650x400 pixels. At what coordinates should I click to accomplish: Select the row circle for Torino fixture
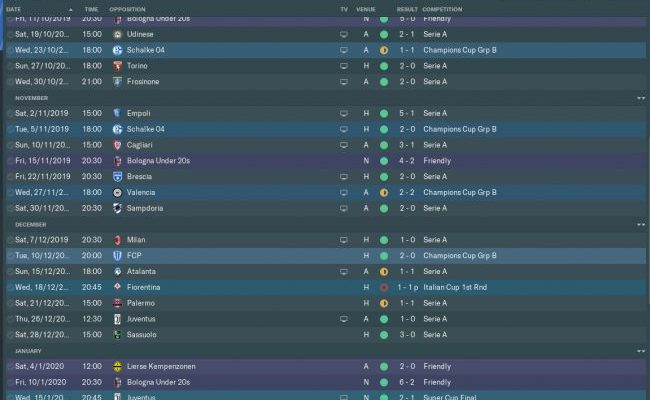coord(10,65)
